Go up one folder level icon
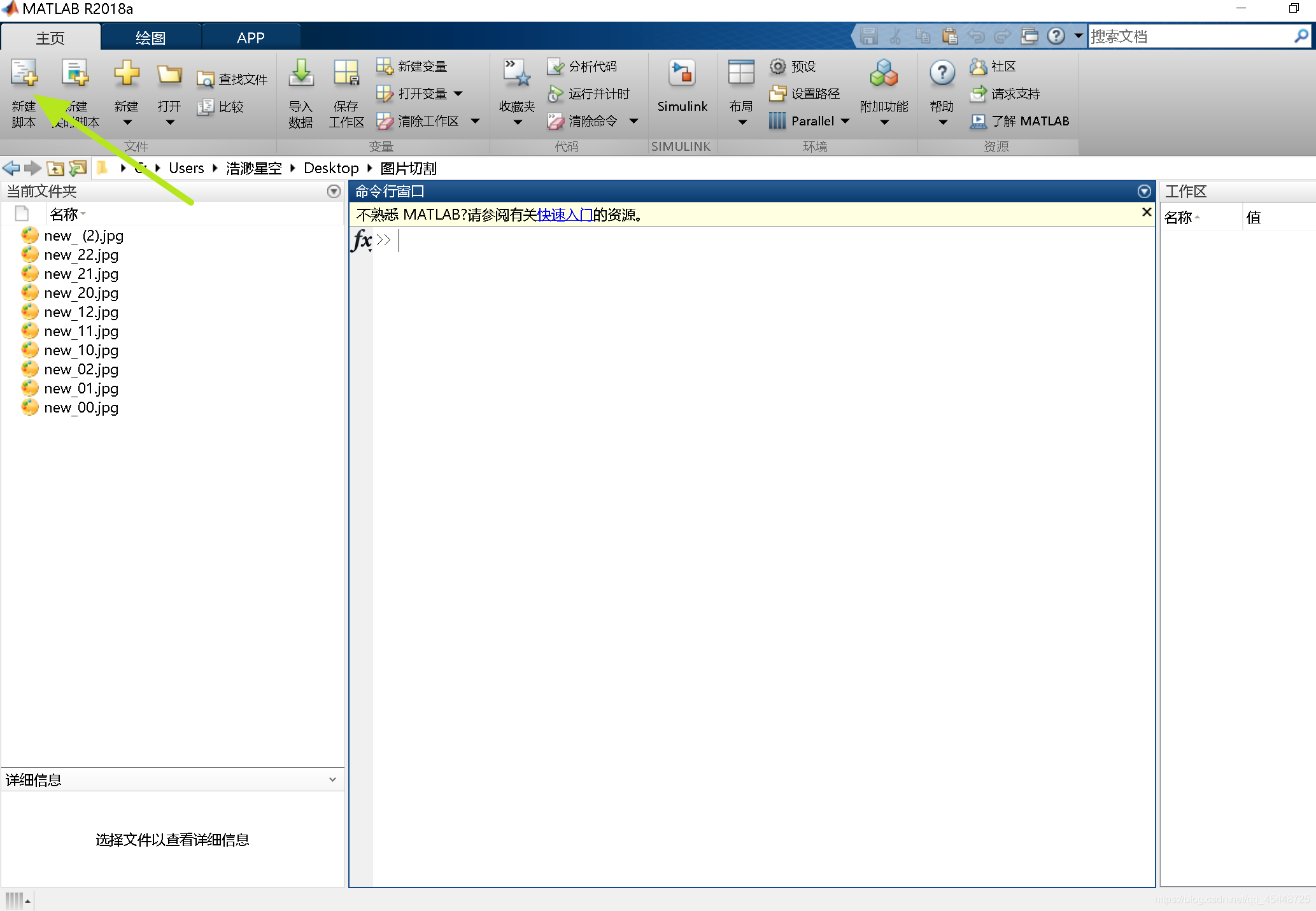 coord(55,169)
